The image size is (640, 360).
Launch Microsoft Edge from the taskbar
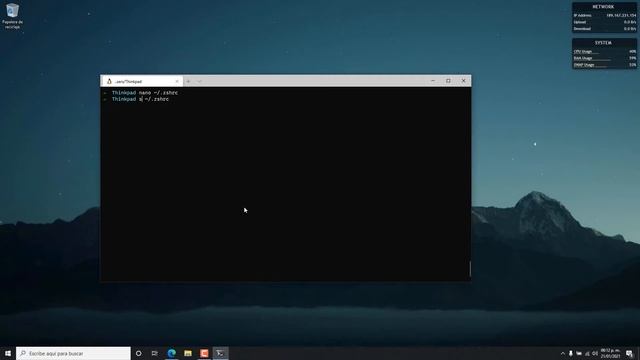point(171,353)
